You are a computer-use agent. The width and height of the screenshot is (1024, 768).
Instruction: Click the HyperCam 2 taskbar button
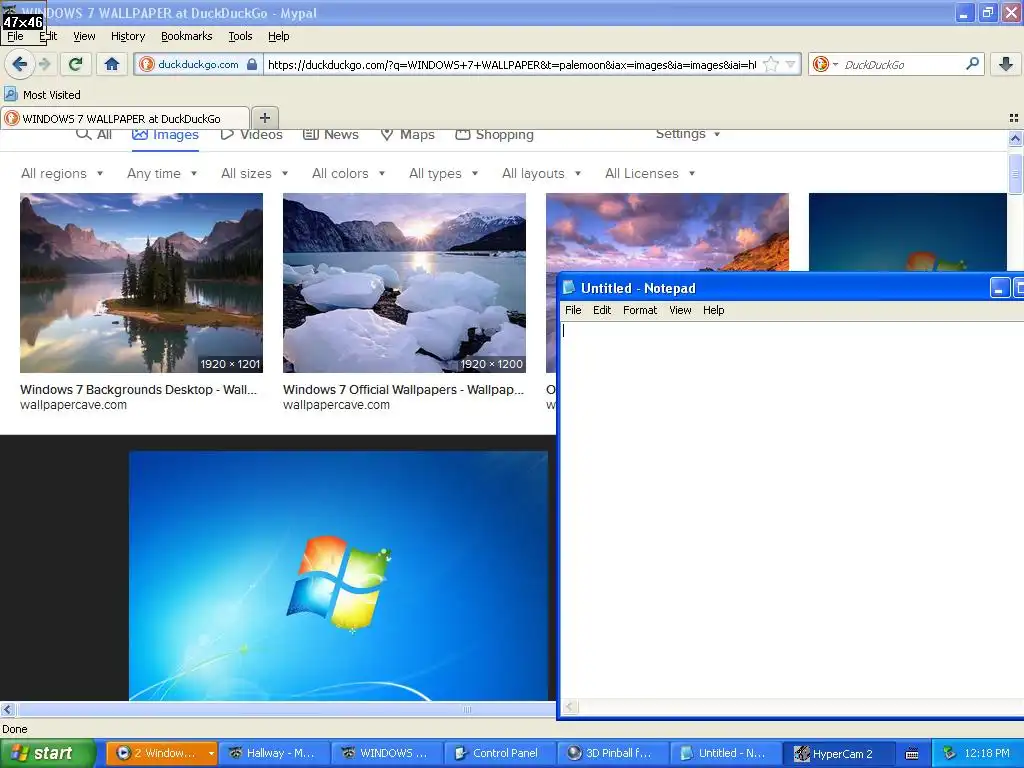coord(840,753)
